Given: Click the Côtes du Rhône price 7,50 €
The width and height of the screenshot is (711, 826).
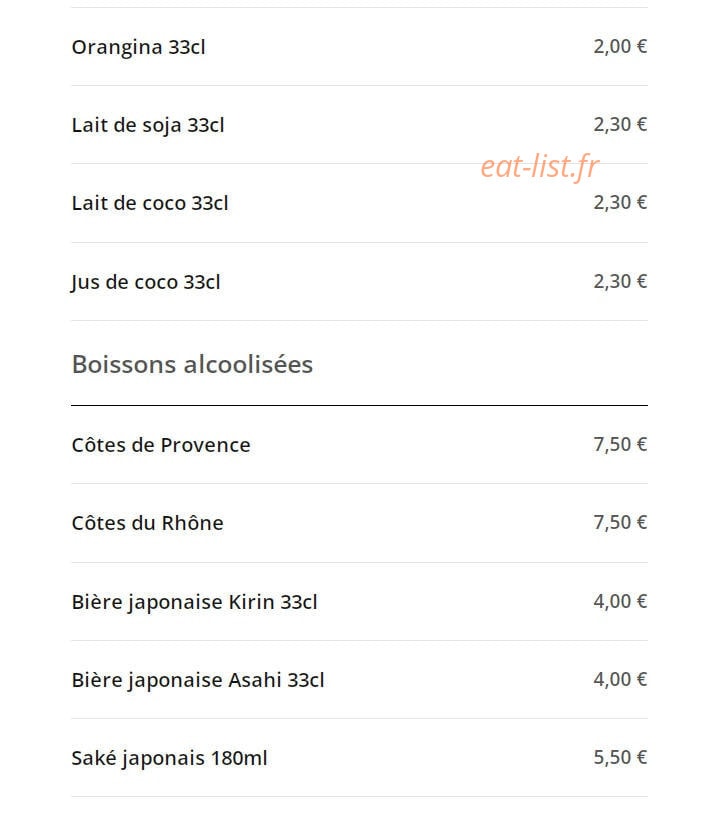Looking at the screenshot, I should click(x=620, y=522).
